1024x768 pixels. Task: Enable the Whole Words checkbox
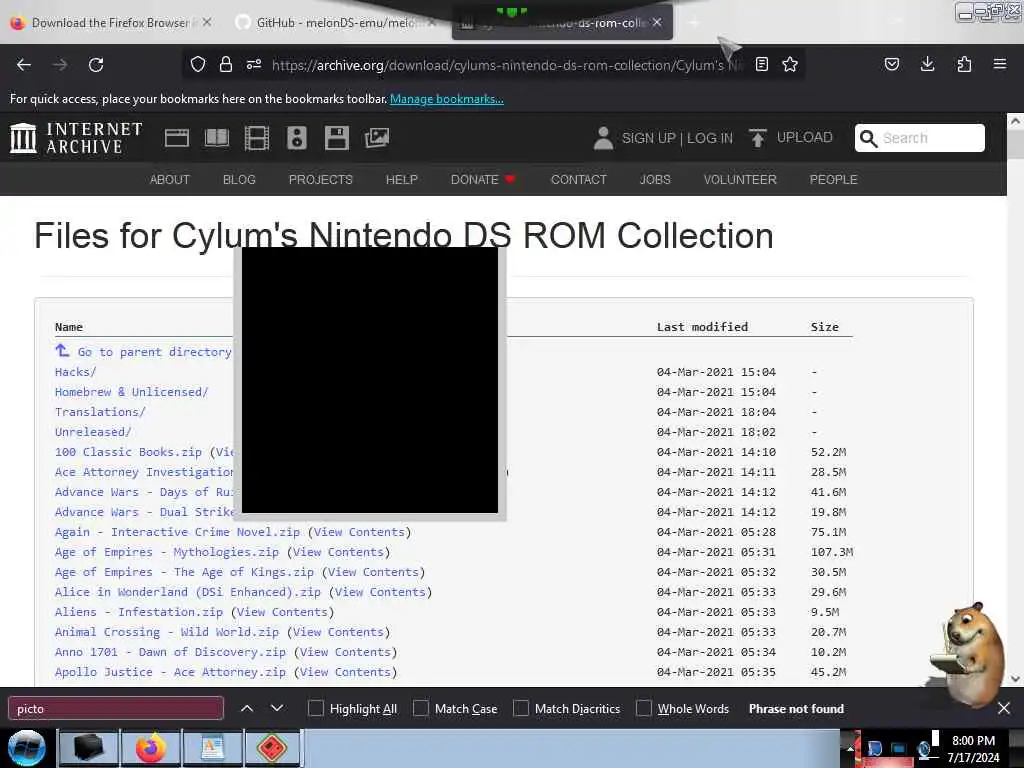(x=644, y=708)
